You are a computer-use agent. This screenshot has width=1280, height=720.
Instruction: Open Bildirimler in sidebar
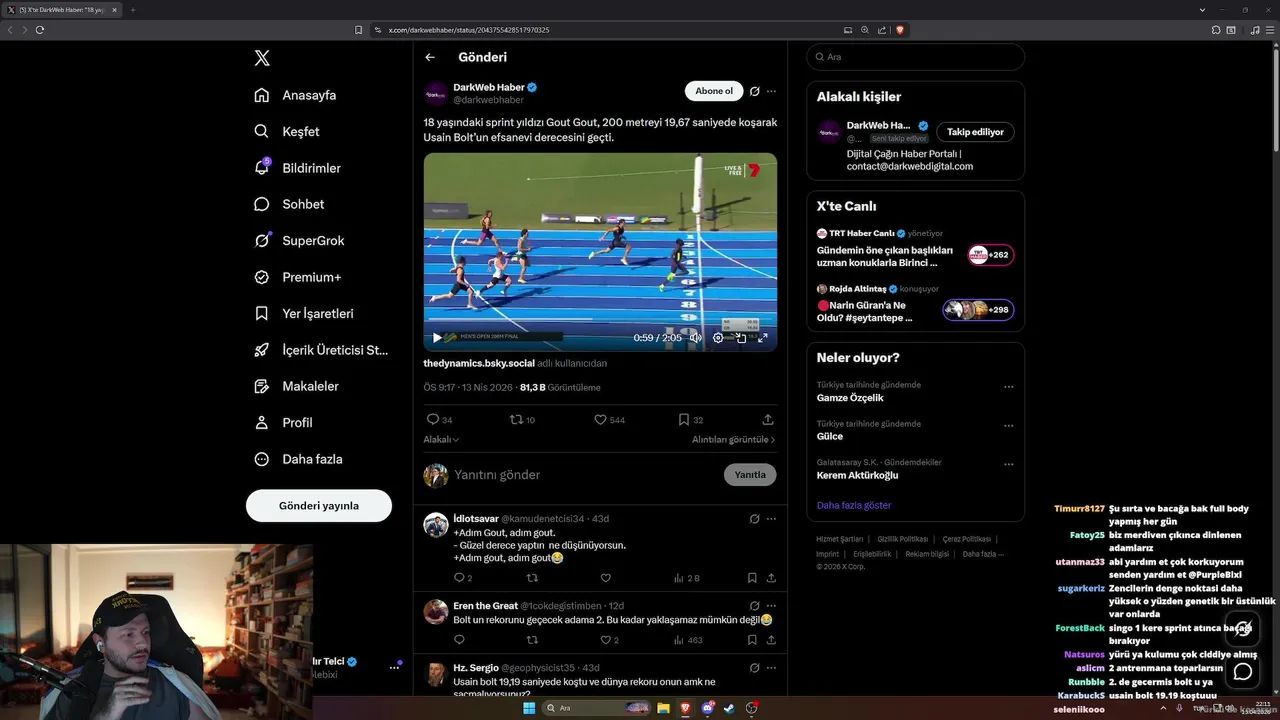(x=297, y=168)
